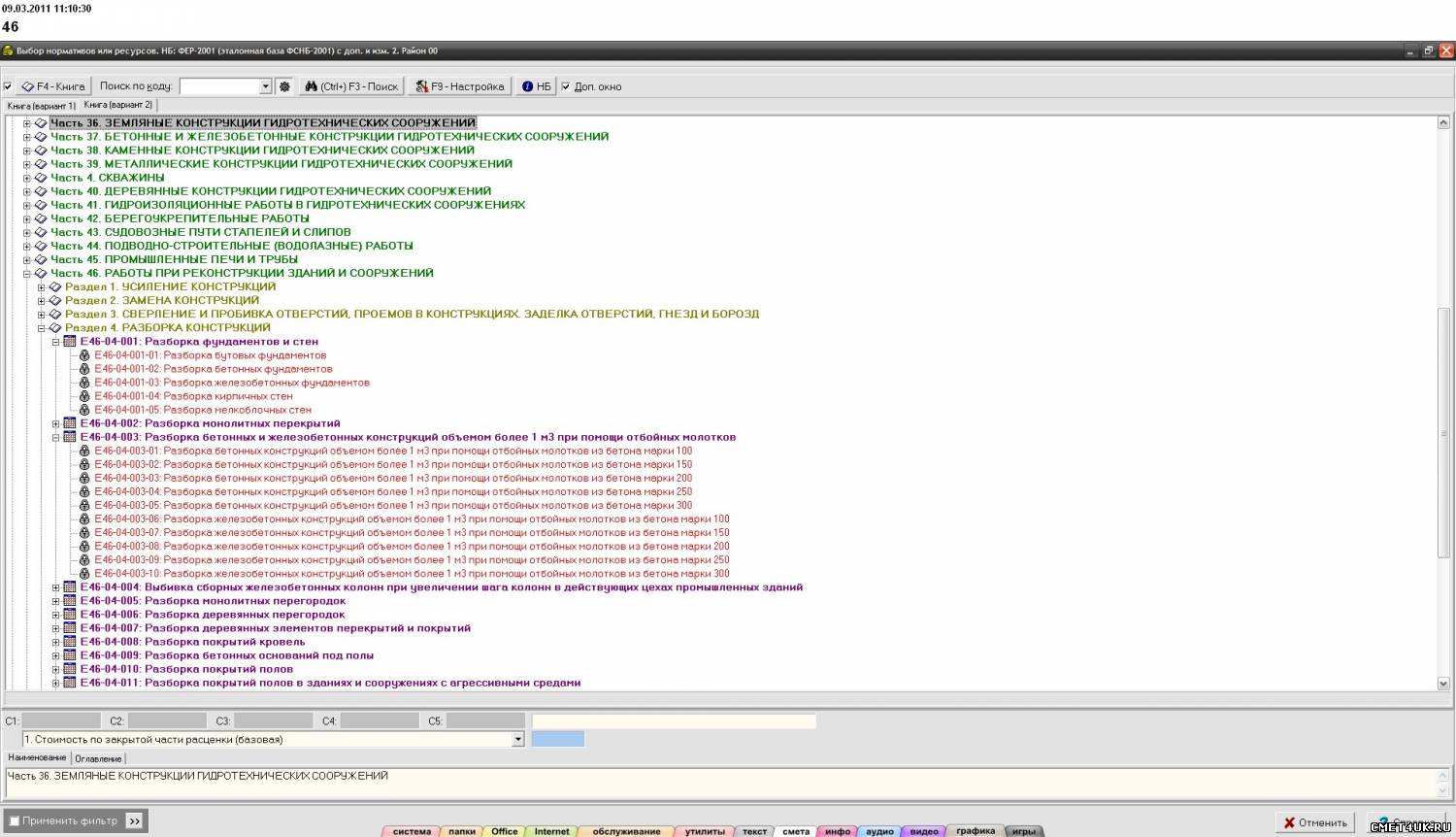
Task: Expand the E46-04-005 table node
Action: 56,600
